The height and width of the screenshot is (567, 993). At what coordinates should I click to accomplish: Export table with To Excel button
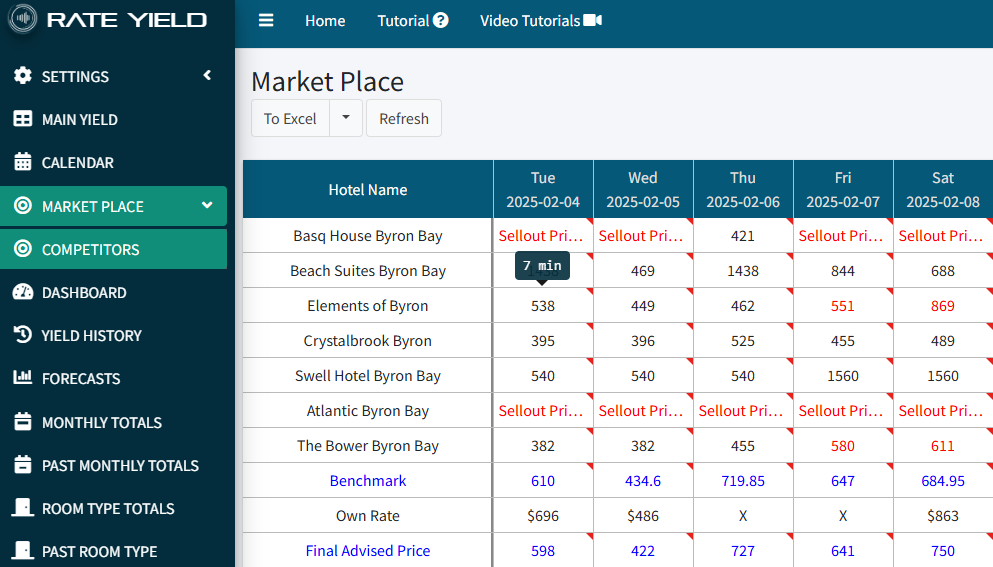[x=290, y=118]
